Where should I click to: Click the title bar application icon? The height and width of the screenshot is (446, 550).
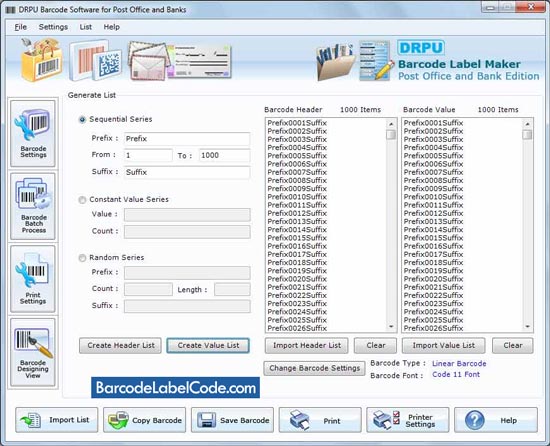pyautogui.click(x=11, y=10)
